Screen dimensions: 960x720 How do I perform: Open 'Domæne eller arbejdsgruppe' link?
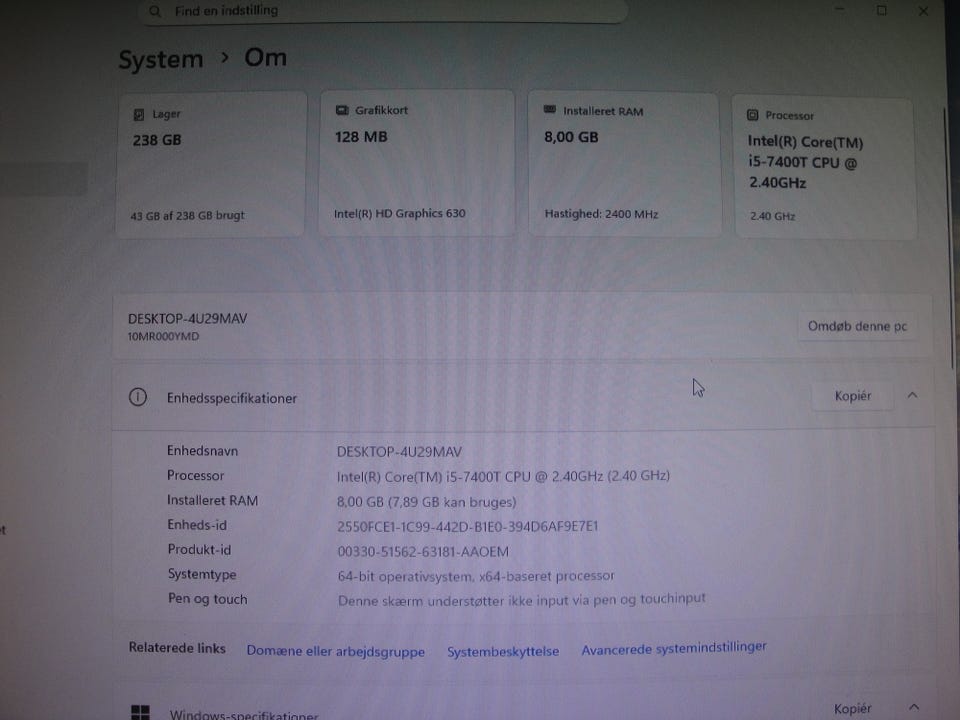336,651
